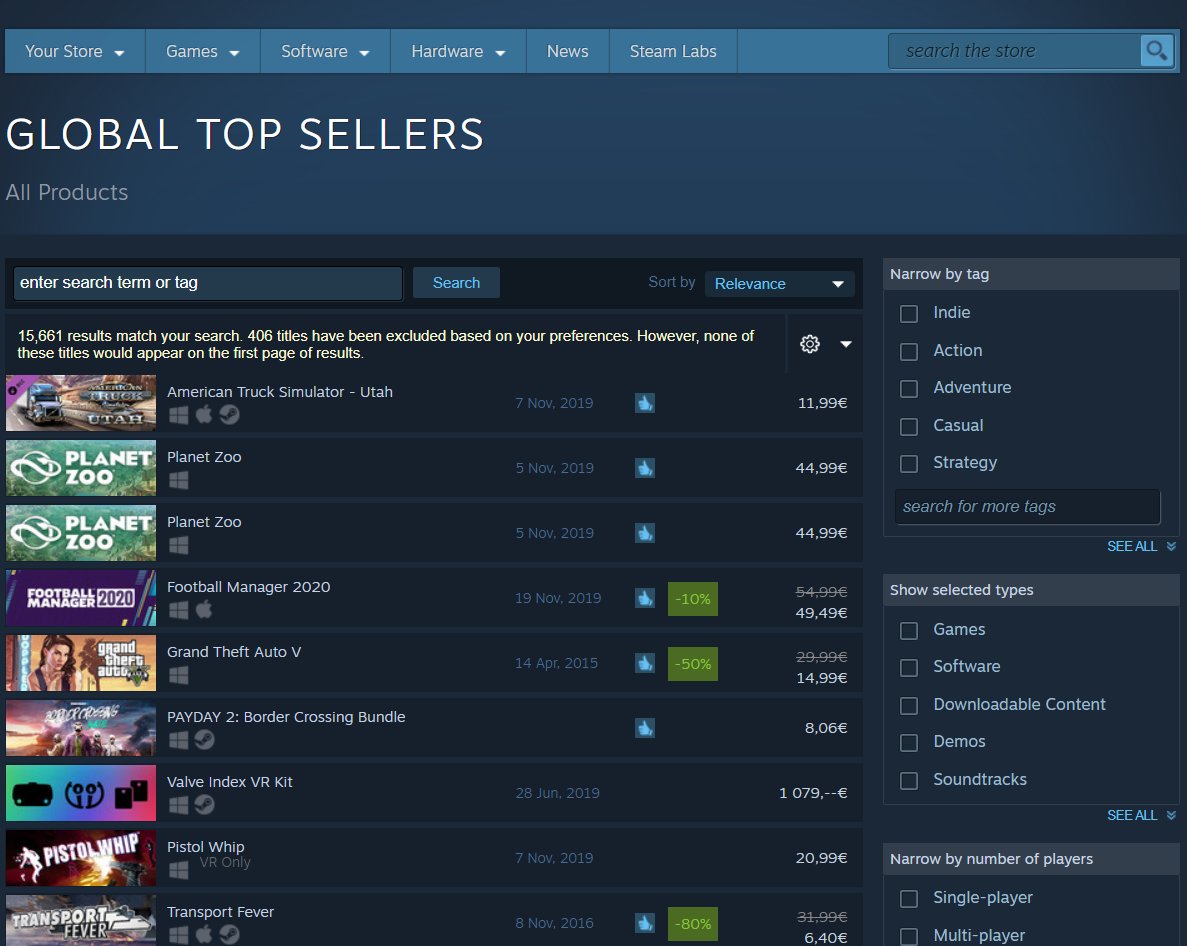Tick the Casual tag checkbox
This screenshot has height=946, width=1187.
(x=908, y=426)
